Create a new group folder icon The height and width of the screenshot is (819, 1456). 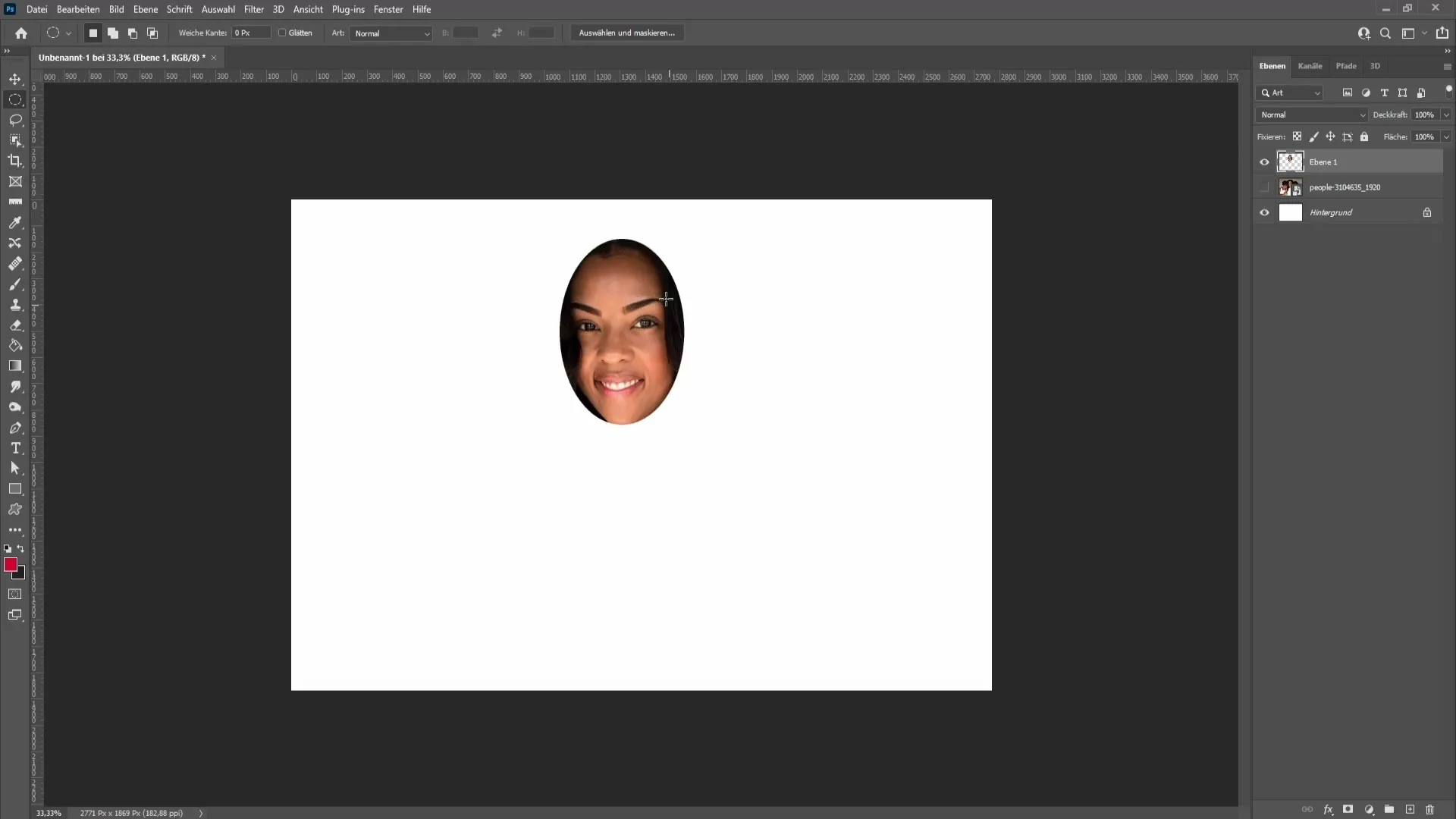(x=1389, y=810)
